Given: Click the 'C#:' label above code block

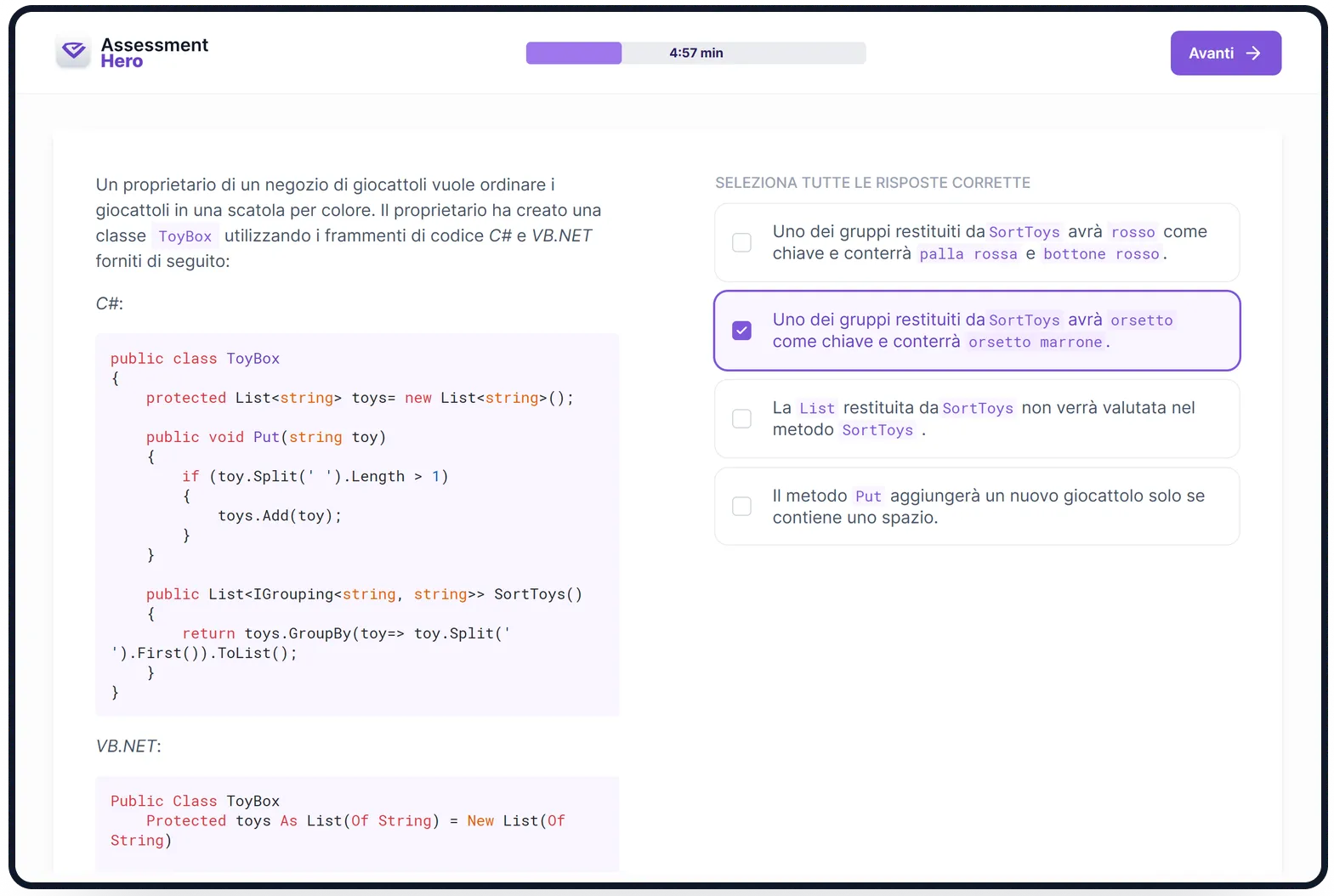Looking at the screenshot, I should [110, 303].
